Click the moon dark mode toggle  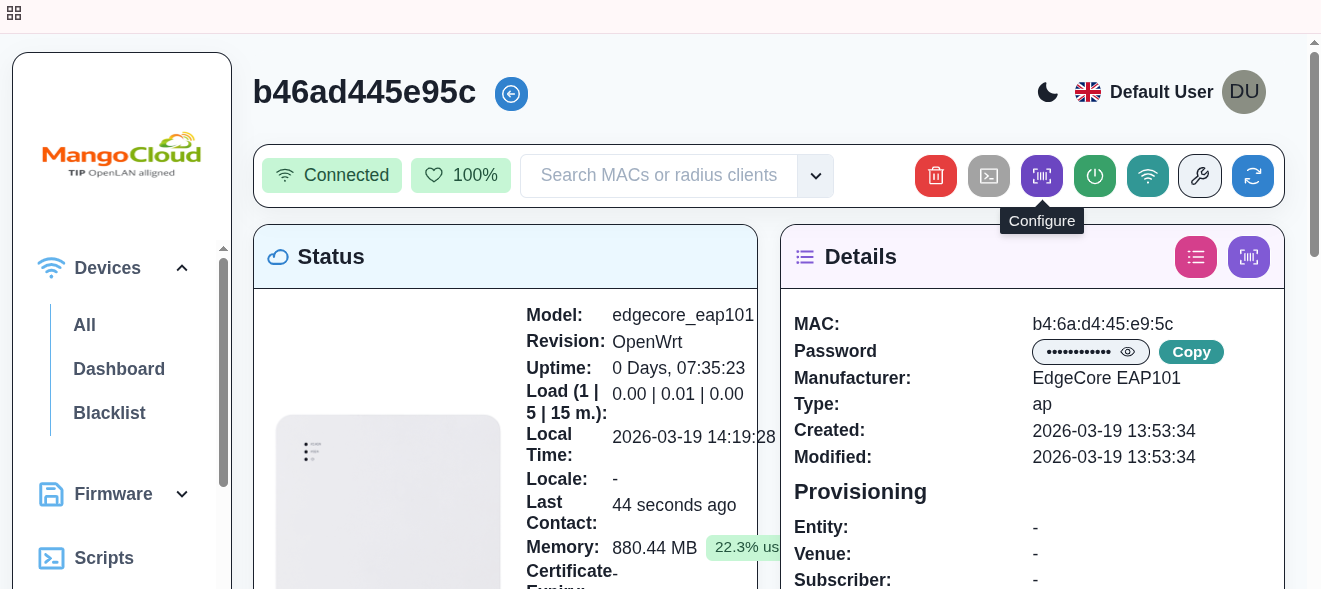click(1047, 91)
